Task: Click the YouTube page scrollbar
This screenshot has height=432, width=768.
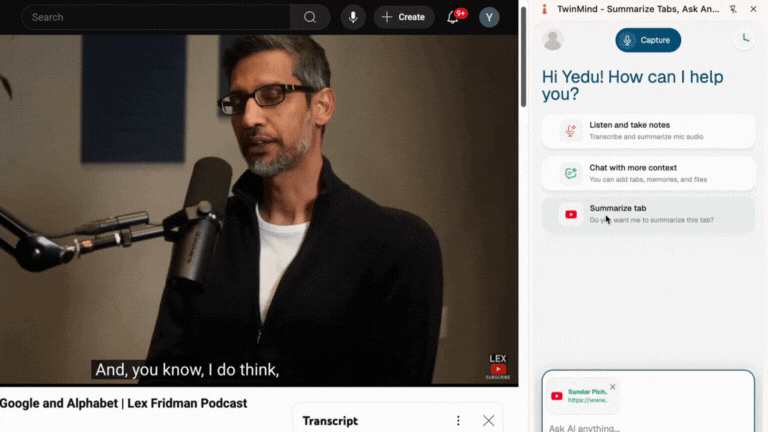Action: pyautogui.click(x=523, y=58)
